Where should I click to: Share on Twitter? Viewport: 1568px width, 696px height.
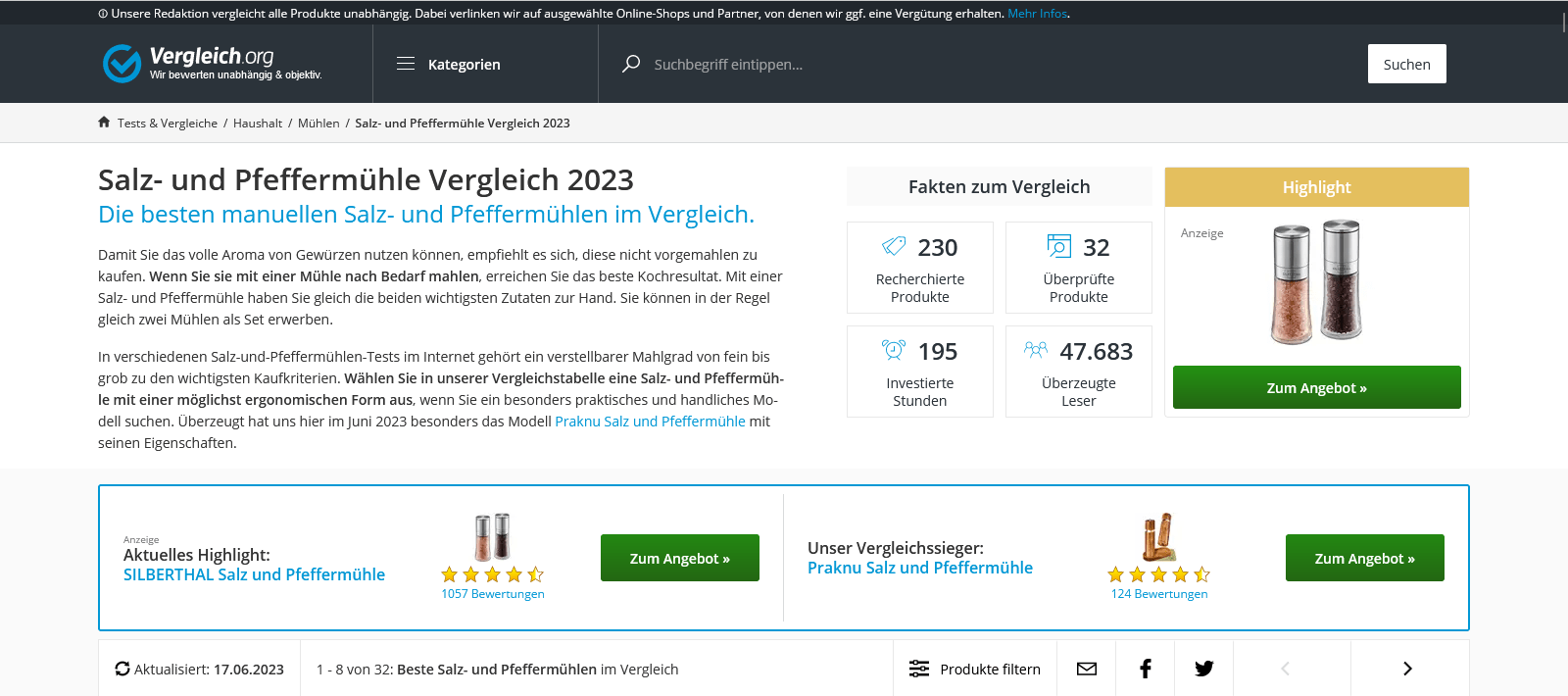click(x=1204, y=669)
